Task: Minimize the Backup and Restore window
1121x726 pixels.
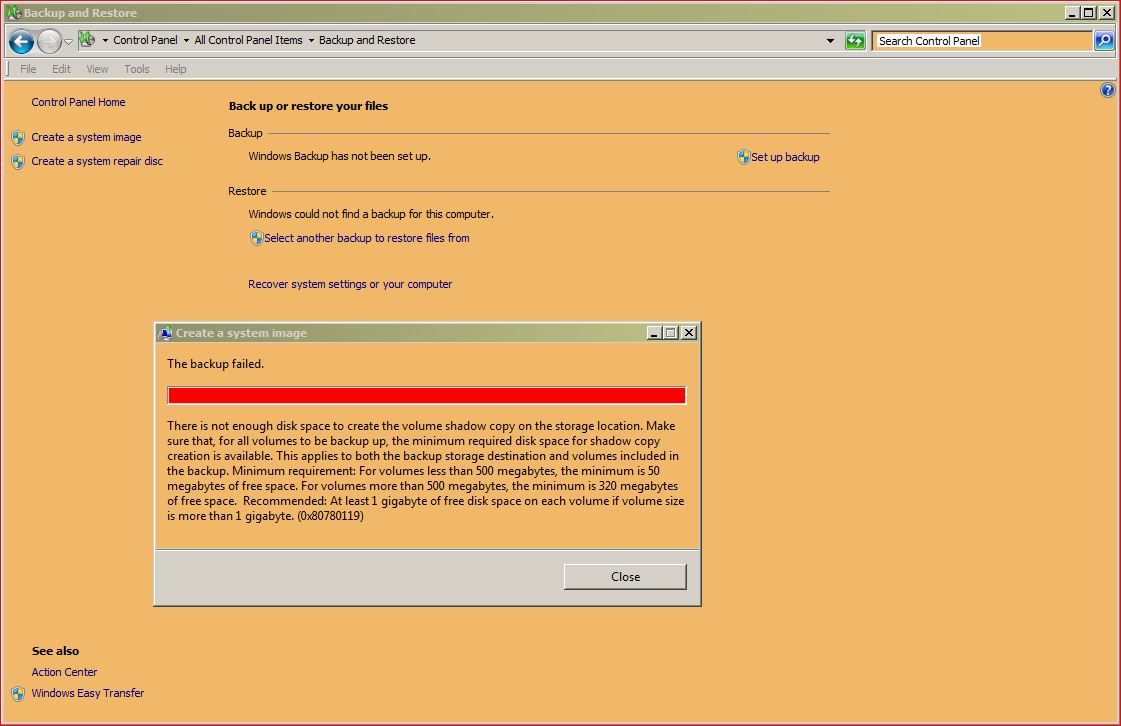Action: point(1071,13)
